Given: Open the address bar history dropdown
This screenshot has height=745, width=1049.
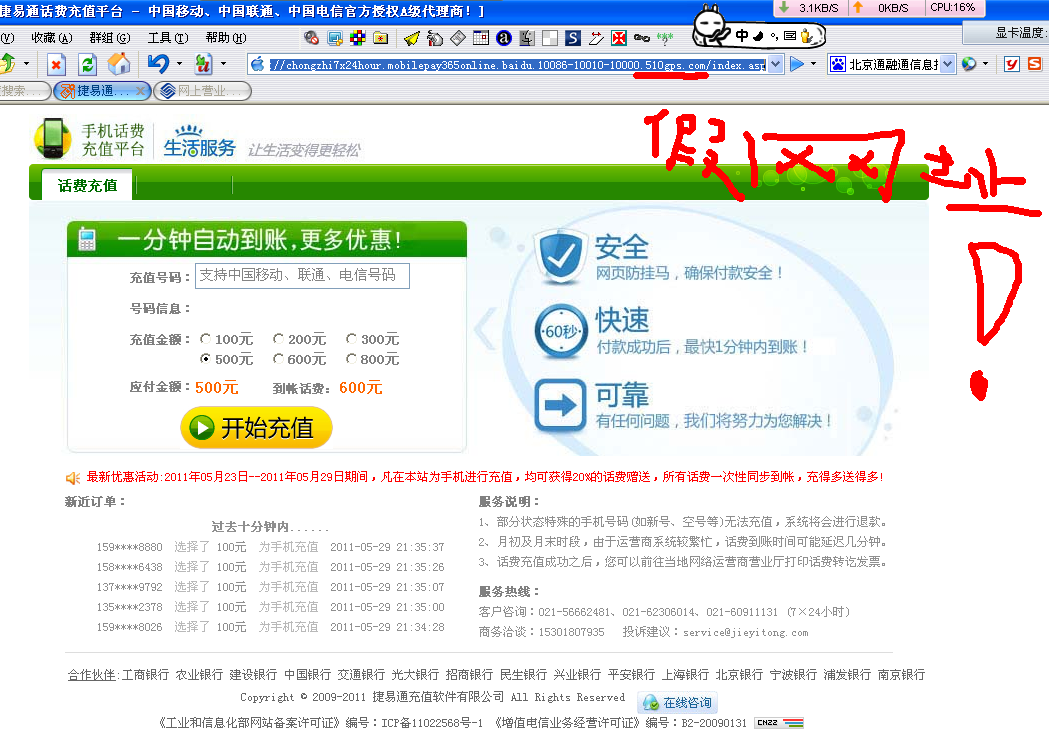Looking at the screenshot, I should coord(775,64).
